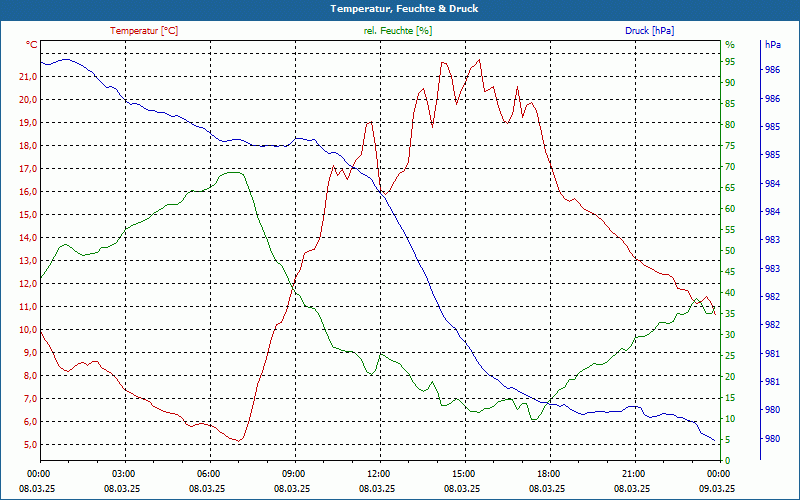
Task: Click '5,0' on the temperature axis
Action: click(x=31, y=444)
